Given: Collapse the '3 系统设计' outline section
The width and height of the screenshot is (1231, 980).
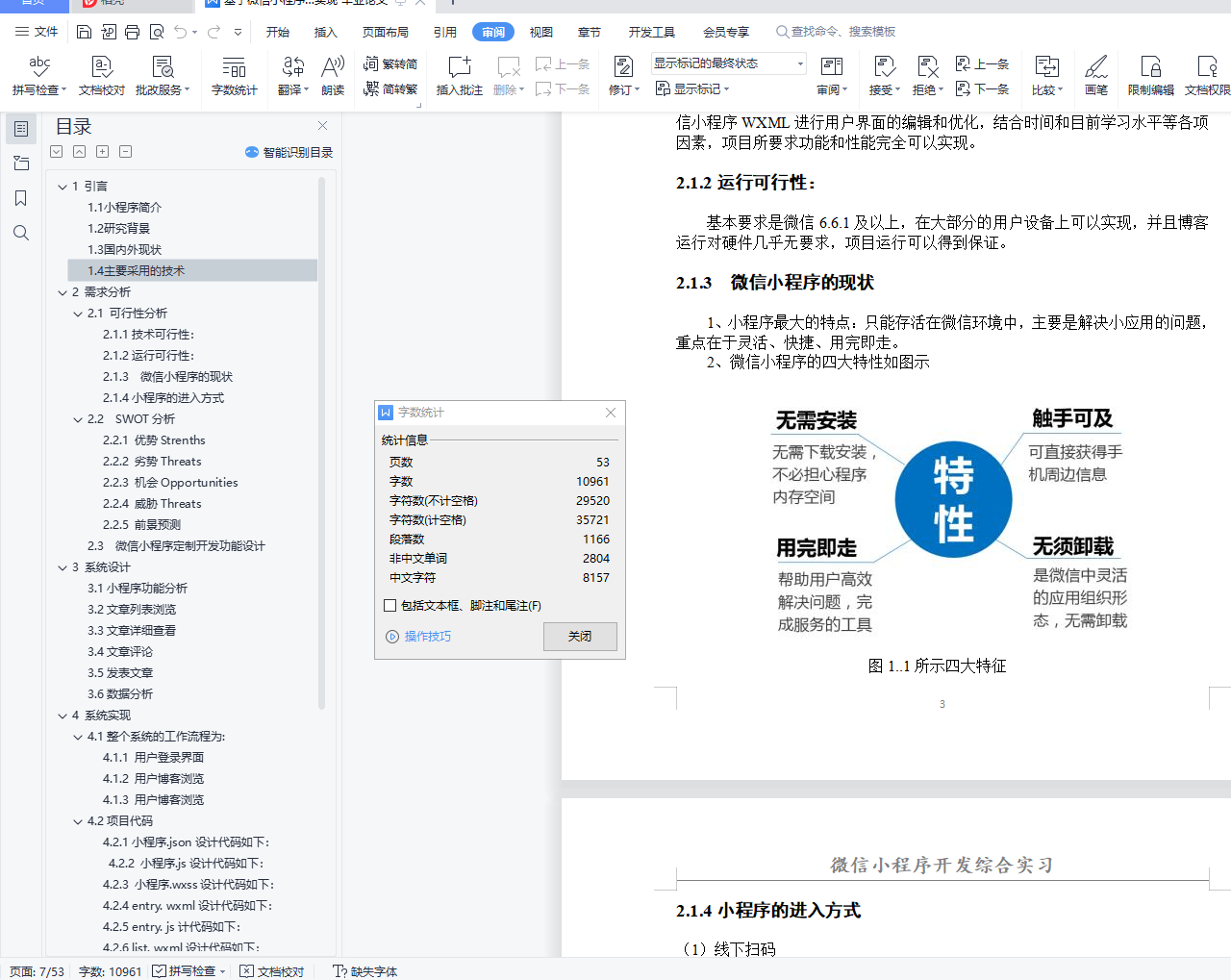Looking at the screenshot, I should click(63, 567).
